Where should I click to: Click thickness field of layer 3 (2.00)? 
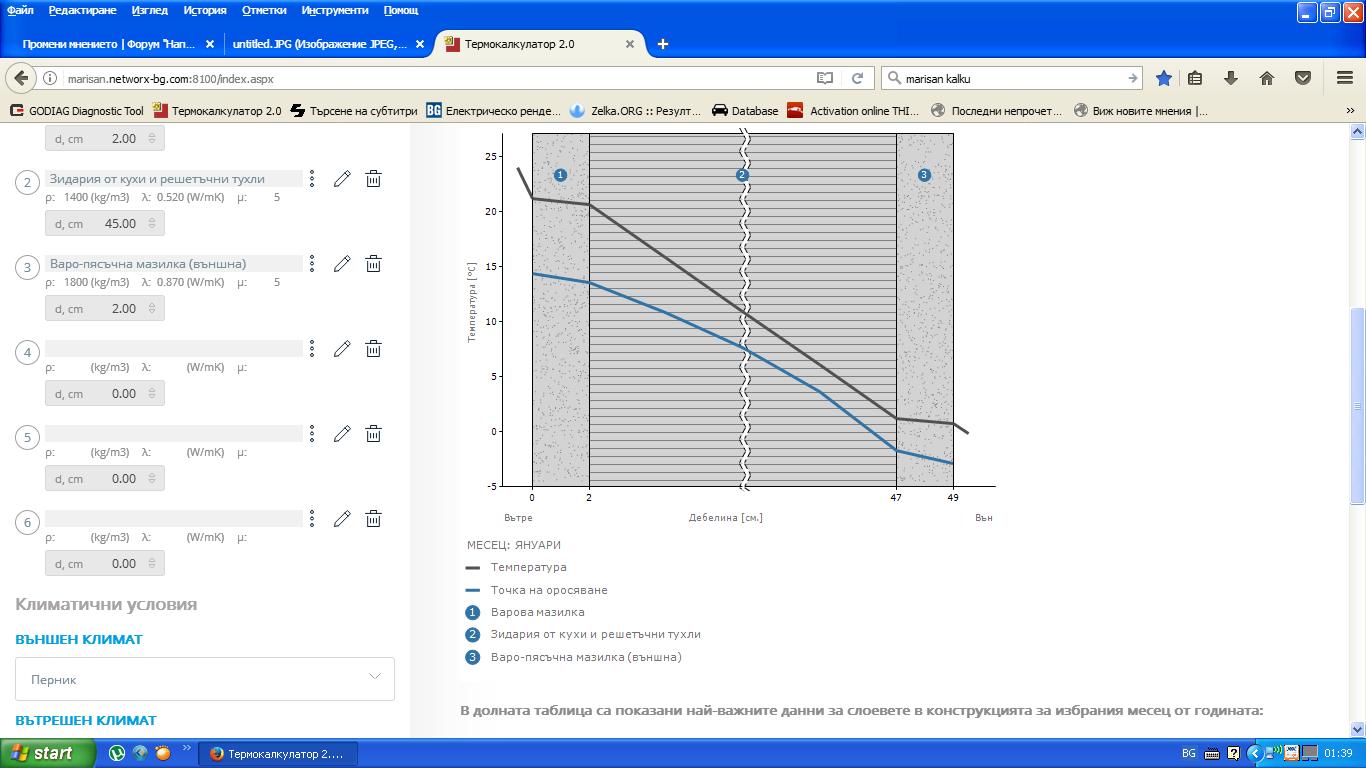tap(105, 309)
